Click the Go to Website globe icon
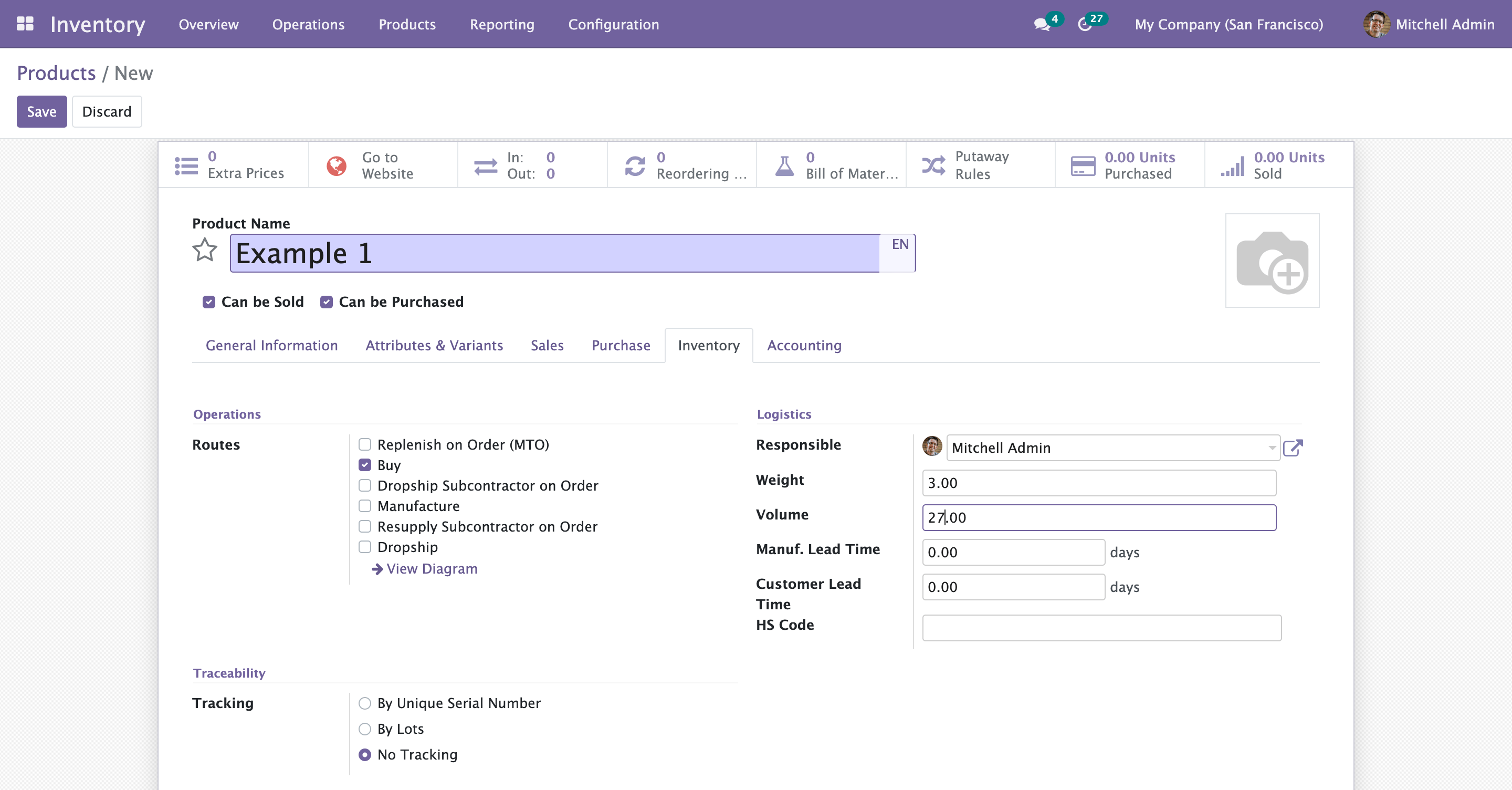 (x=337, y=165)
